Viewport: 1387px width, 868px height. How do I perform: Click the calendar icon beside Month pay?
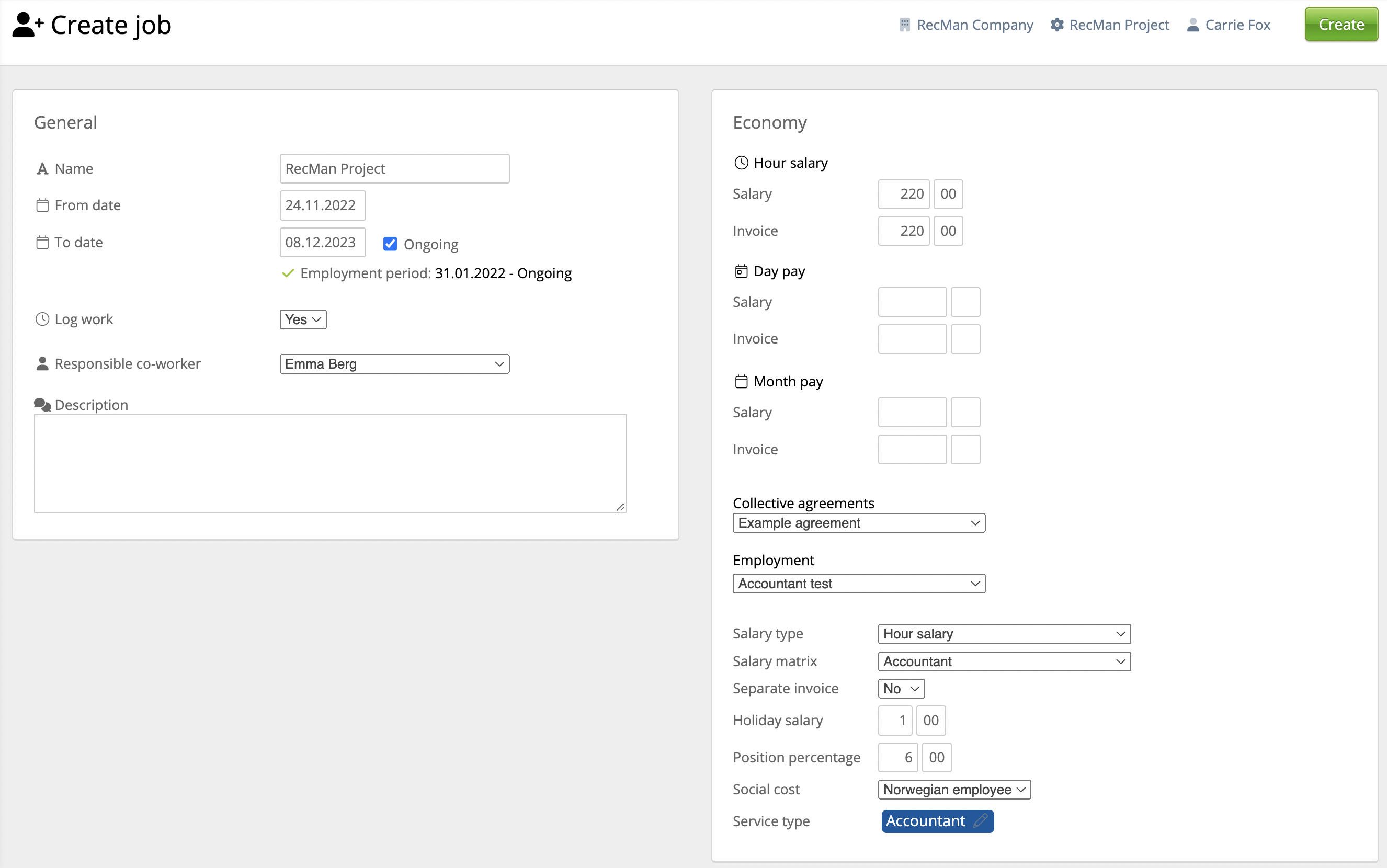tap(741, 381)
